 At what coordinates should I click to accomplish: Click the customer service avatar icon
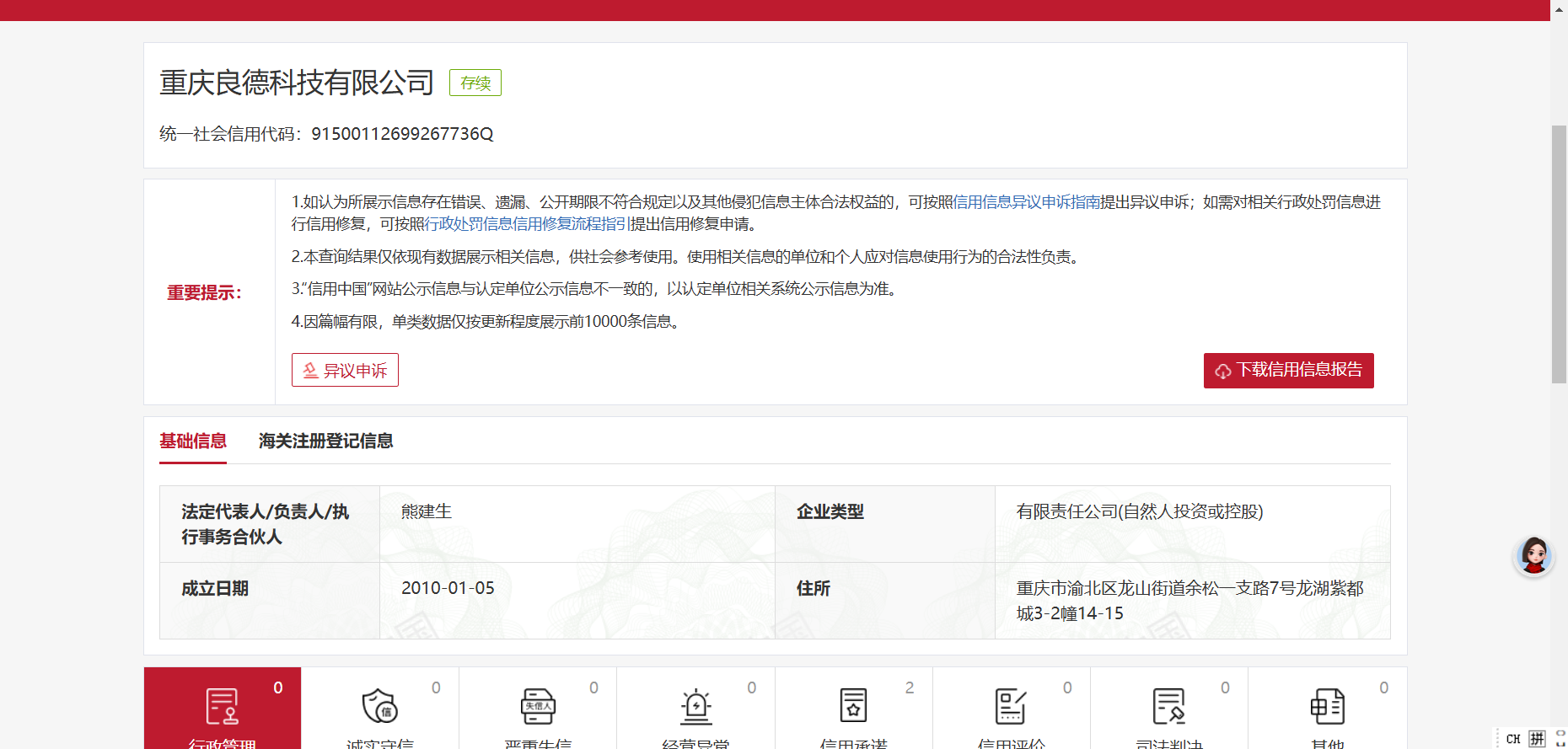pyautogui.click(x=1533, y=556)
